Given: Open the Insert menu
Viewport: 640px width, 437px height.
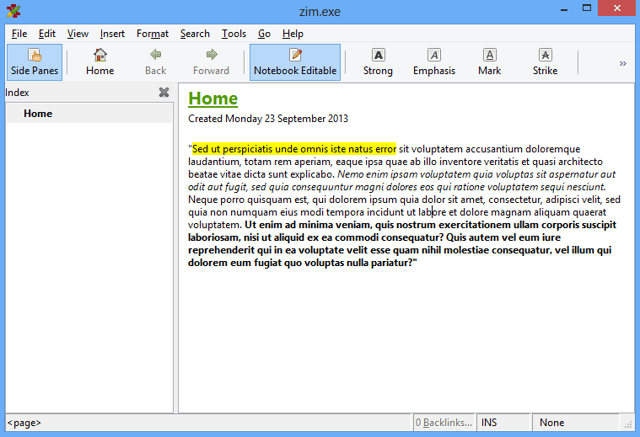Looking at the screenshot, I should [x=112, y=34].
